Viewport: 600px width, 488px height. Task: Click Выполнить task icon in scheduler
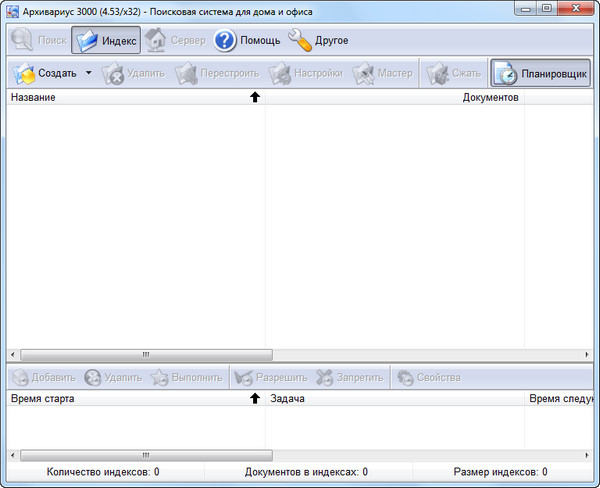coord(160,378)
